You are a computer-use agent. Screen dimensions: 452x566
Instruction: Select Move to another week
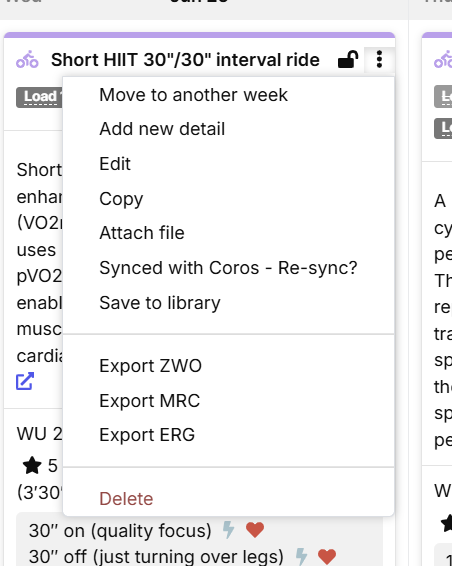[229, 95]
